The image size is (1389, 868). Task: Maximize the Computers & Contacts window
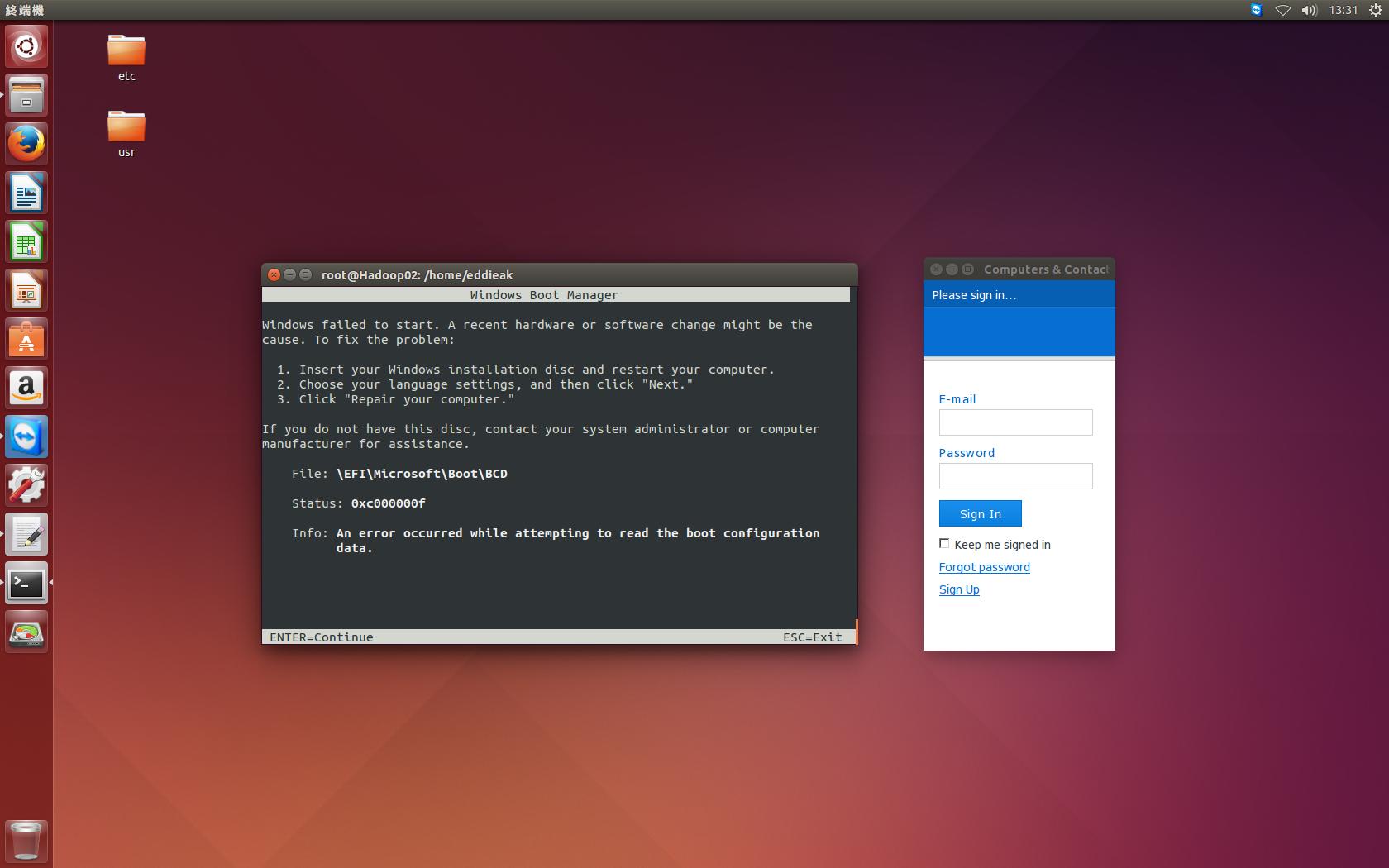point(967,269)
